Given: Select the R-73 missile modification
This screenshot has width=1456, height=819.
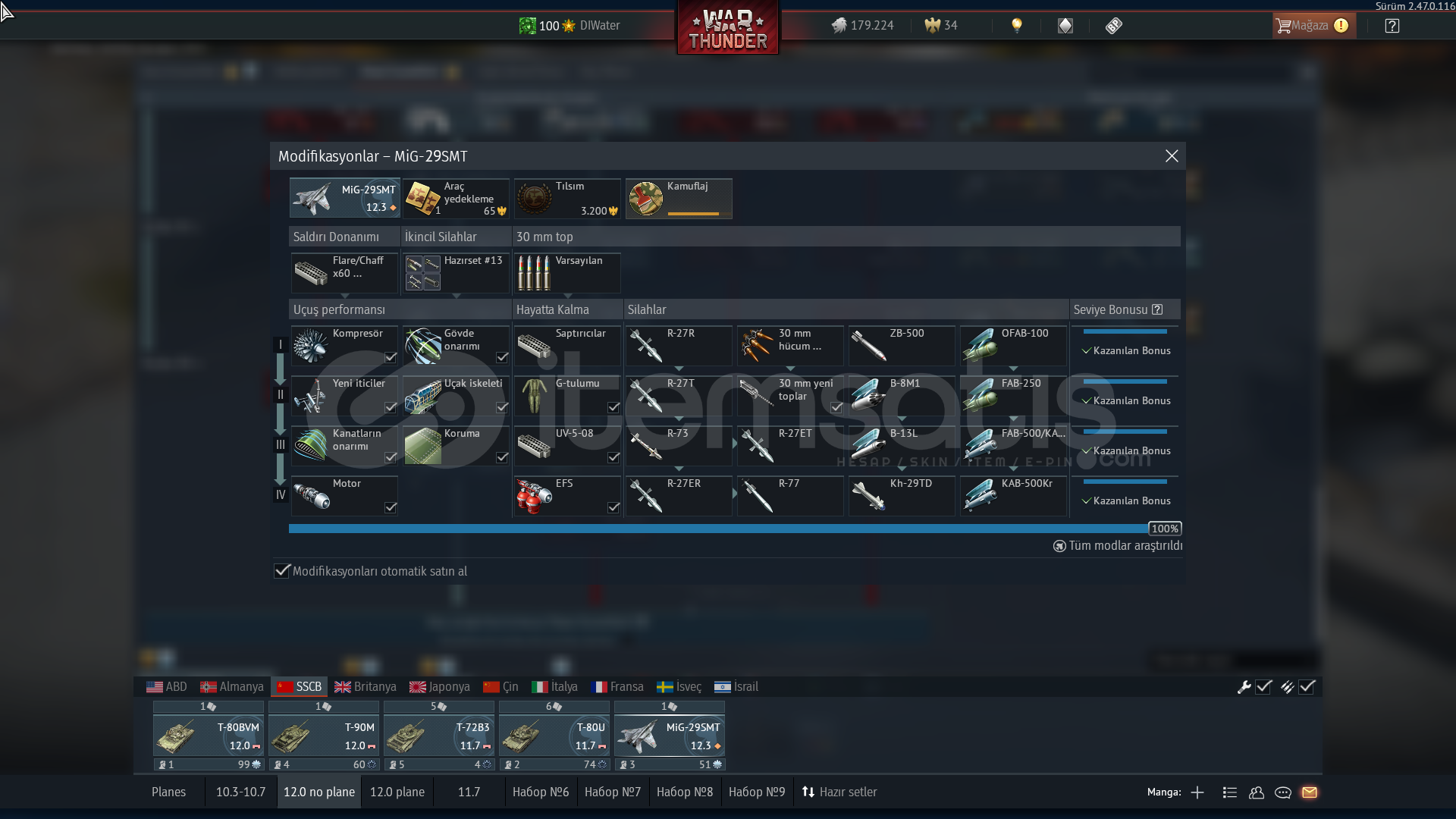Looking at the screenshot, I should (x=679, y=446).
